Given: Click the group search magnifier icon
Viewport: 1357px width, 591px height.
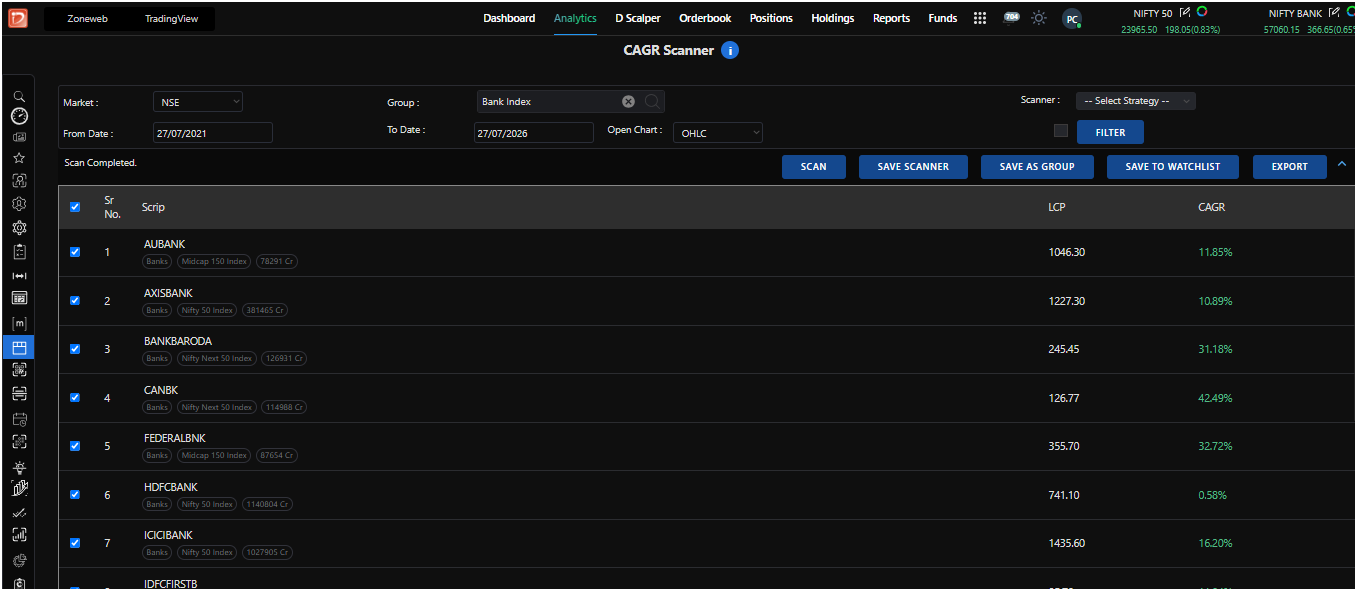Looking at the screenshot, I should [651, 101].
